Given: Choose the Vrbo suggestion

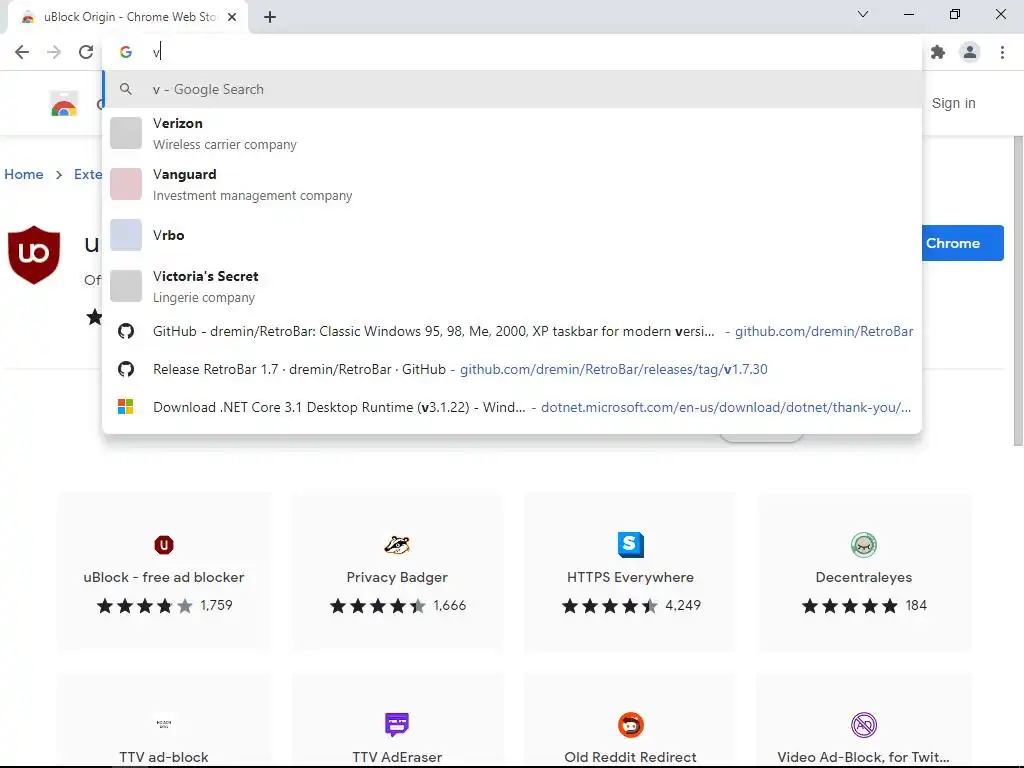Looking at the screenshot, I should tap(512, 235).
